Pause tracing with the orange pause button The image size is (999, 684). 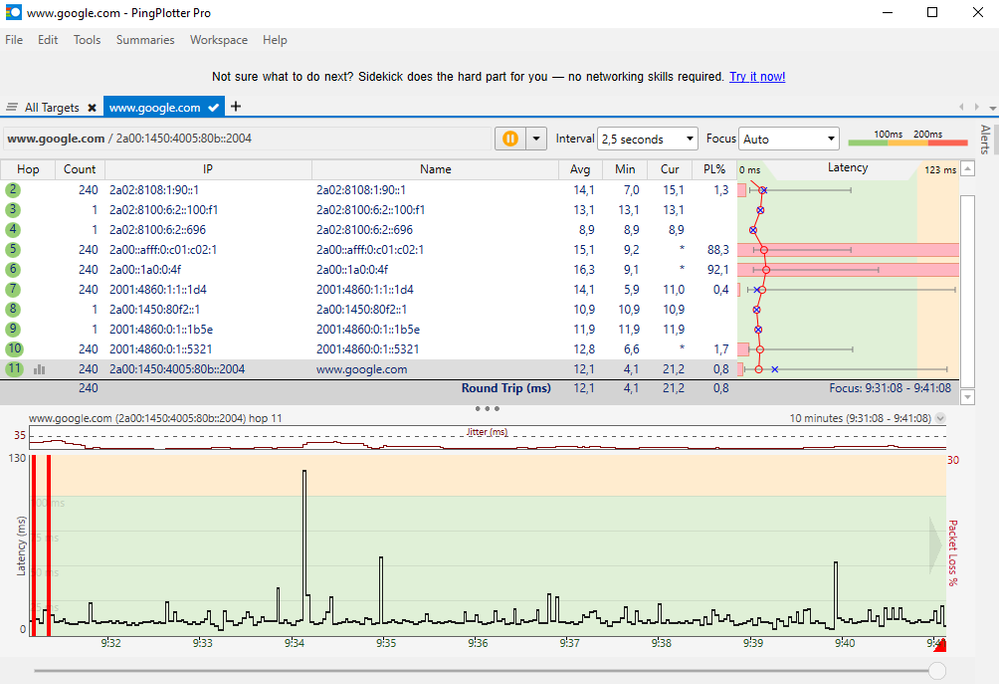(510, 139)
